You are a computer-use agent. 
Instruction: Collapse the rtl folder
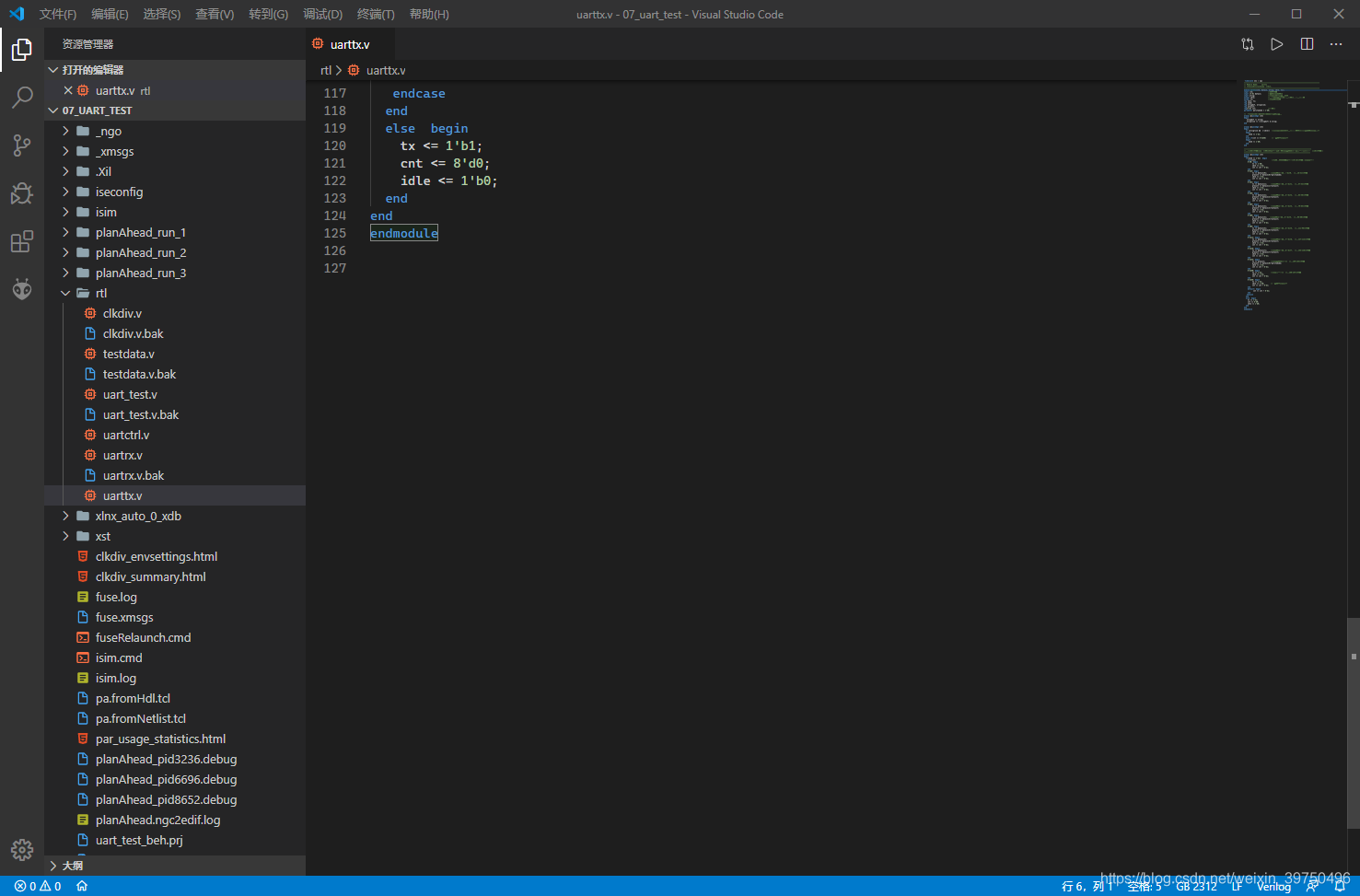click(x=175, y=293)
